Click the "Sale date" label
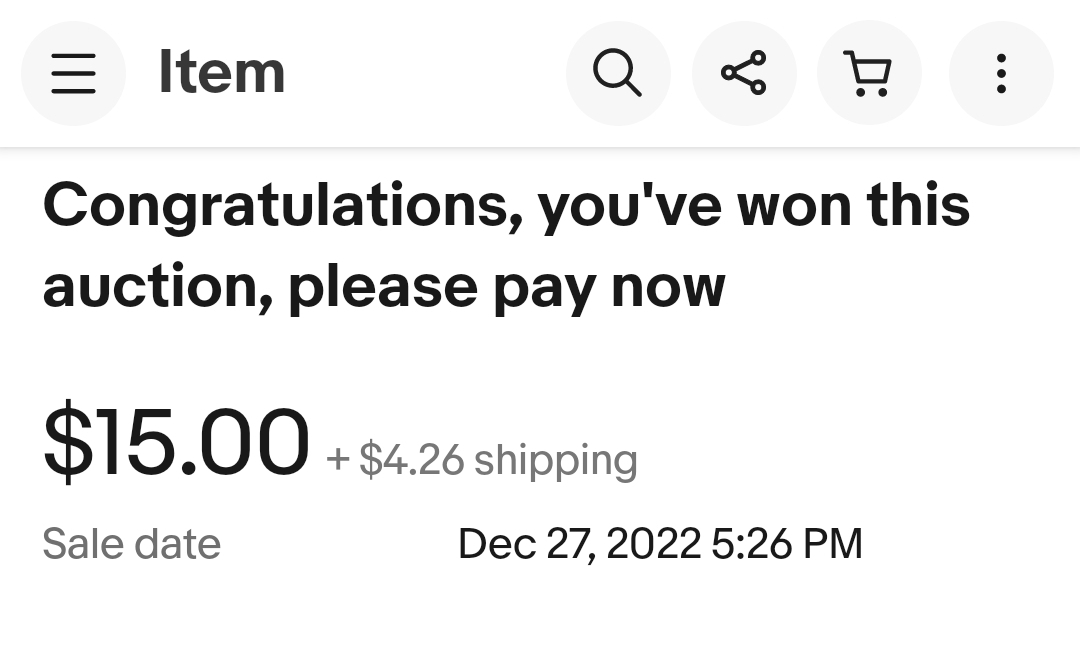Image resolution: width=1080 pixels, height=665 pixels. [x=132, y=544]
